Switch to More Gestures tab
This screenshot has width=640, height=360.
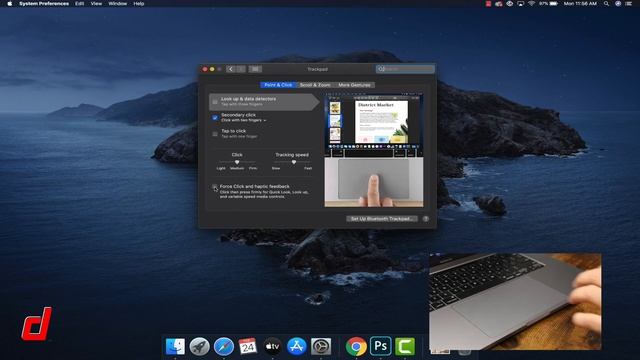(354, 85)
